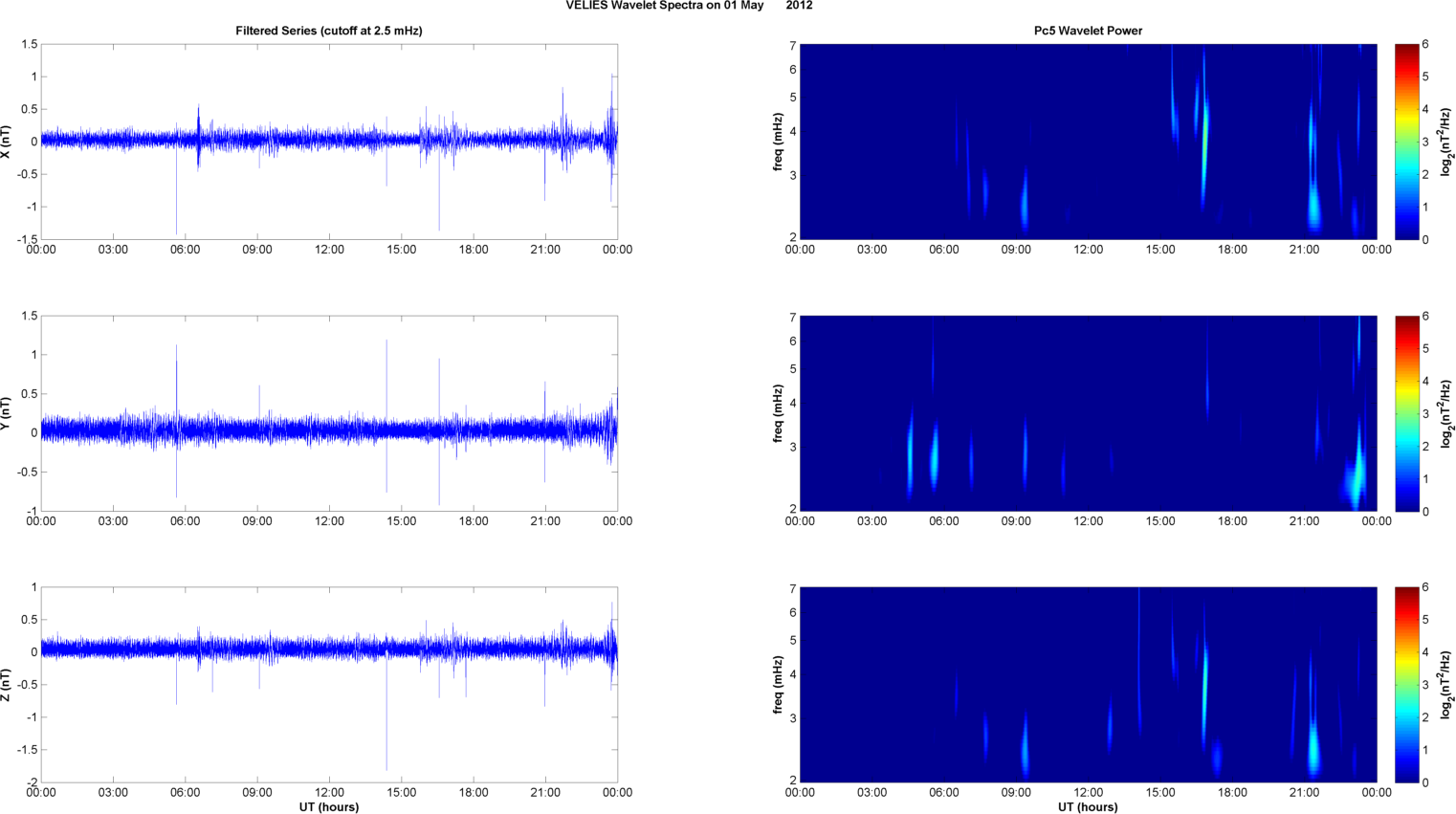Select the "Filtered Series (cutoff at 2.5 mHz)" heading
Image resolution: width=1456 pixels, height=814 pixels.
(x=329, y=31)
